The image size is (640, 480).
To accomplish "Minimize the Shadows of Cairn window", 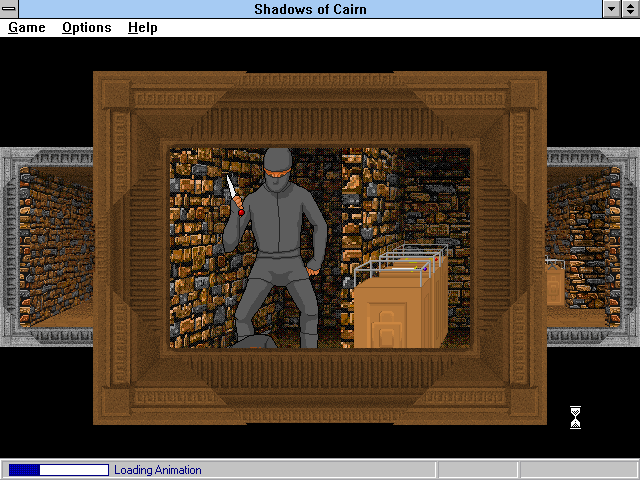I will [x=612, y=9].
